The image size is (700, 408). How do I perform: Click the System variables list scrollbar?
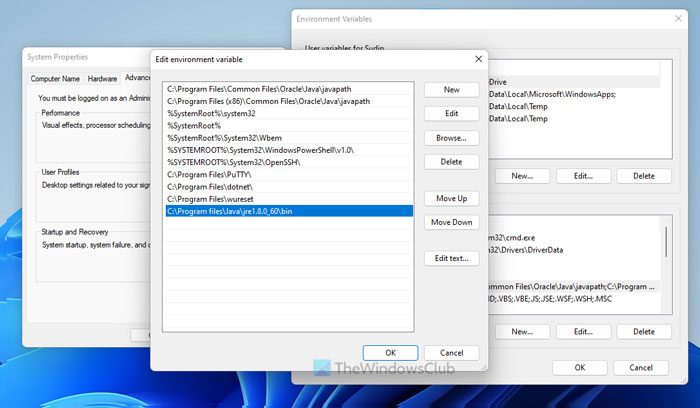[x=666, y=241]
